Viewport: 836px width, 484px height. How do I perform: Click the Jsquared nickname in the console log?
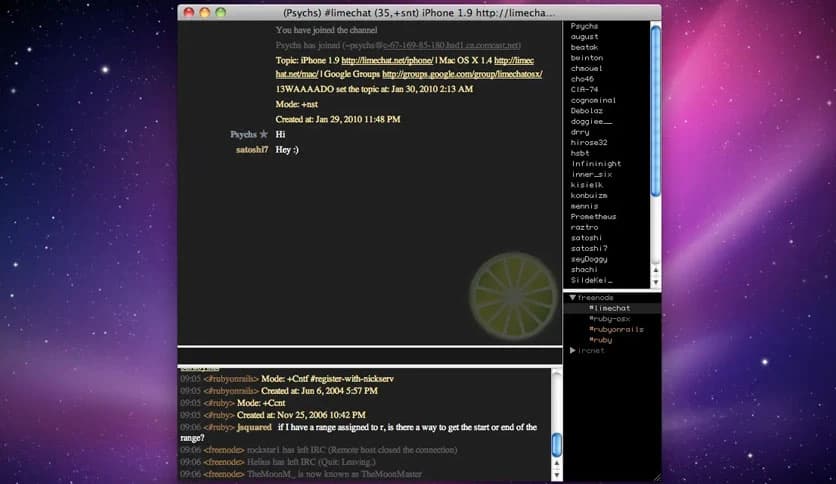tap(254, 427)
